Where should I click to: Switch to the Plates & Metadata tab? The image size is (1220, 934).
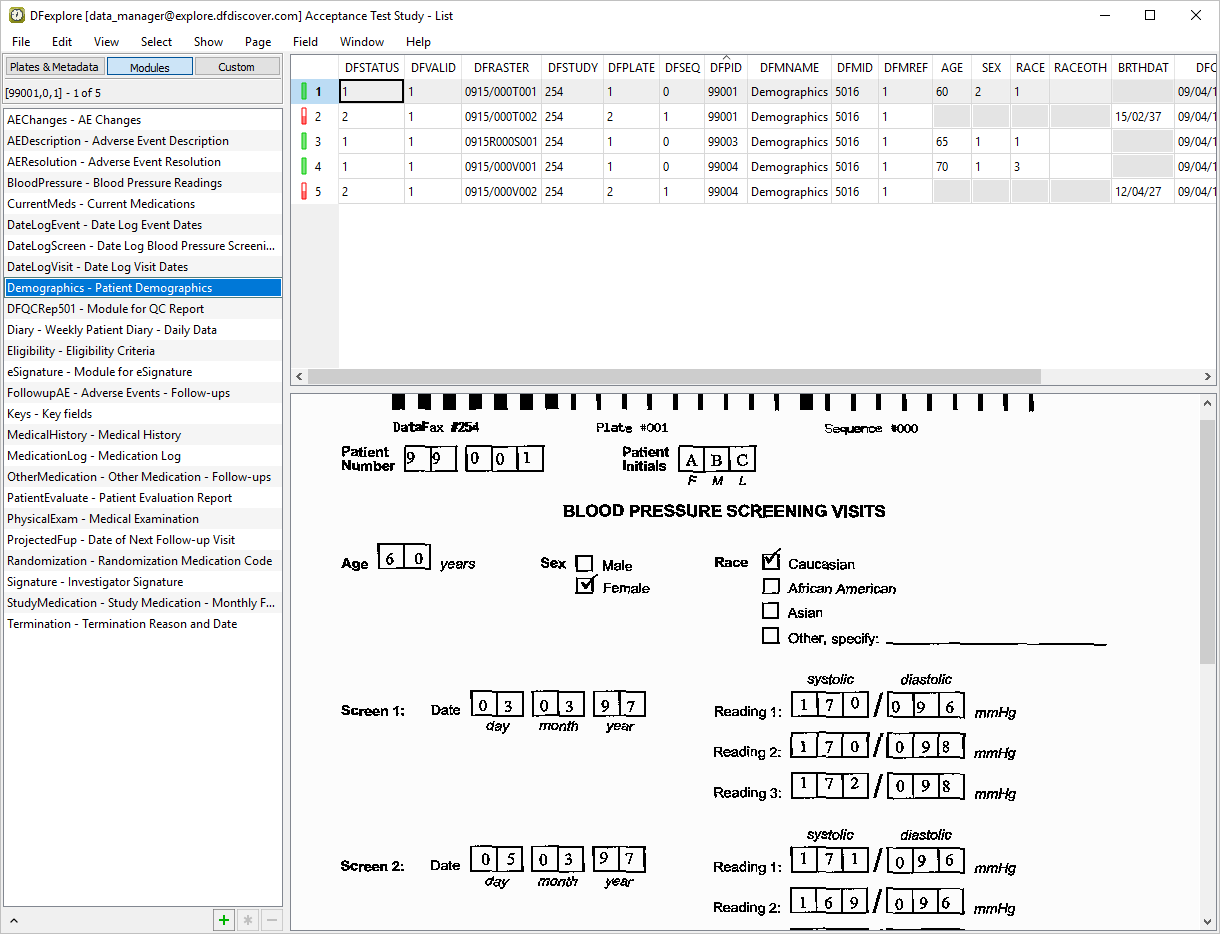(x=54, y=67)
